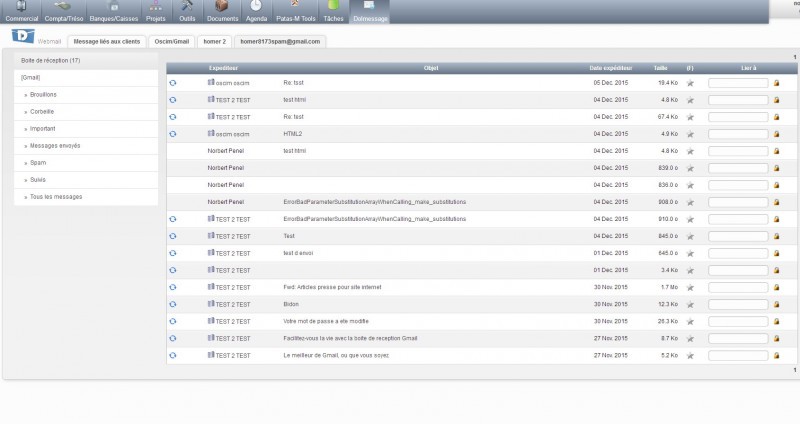Open the Outils tools icon
The image size is (800, 424).
(x=187, y=6)
